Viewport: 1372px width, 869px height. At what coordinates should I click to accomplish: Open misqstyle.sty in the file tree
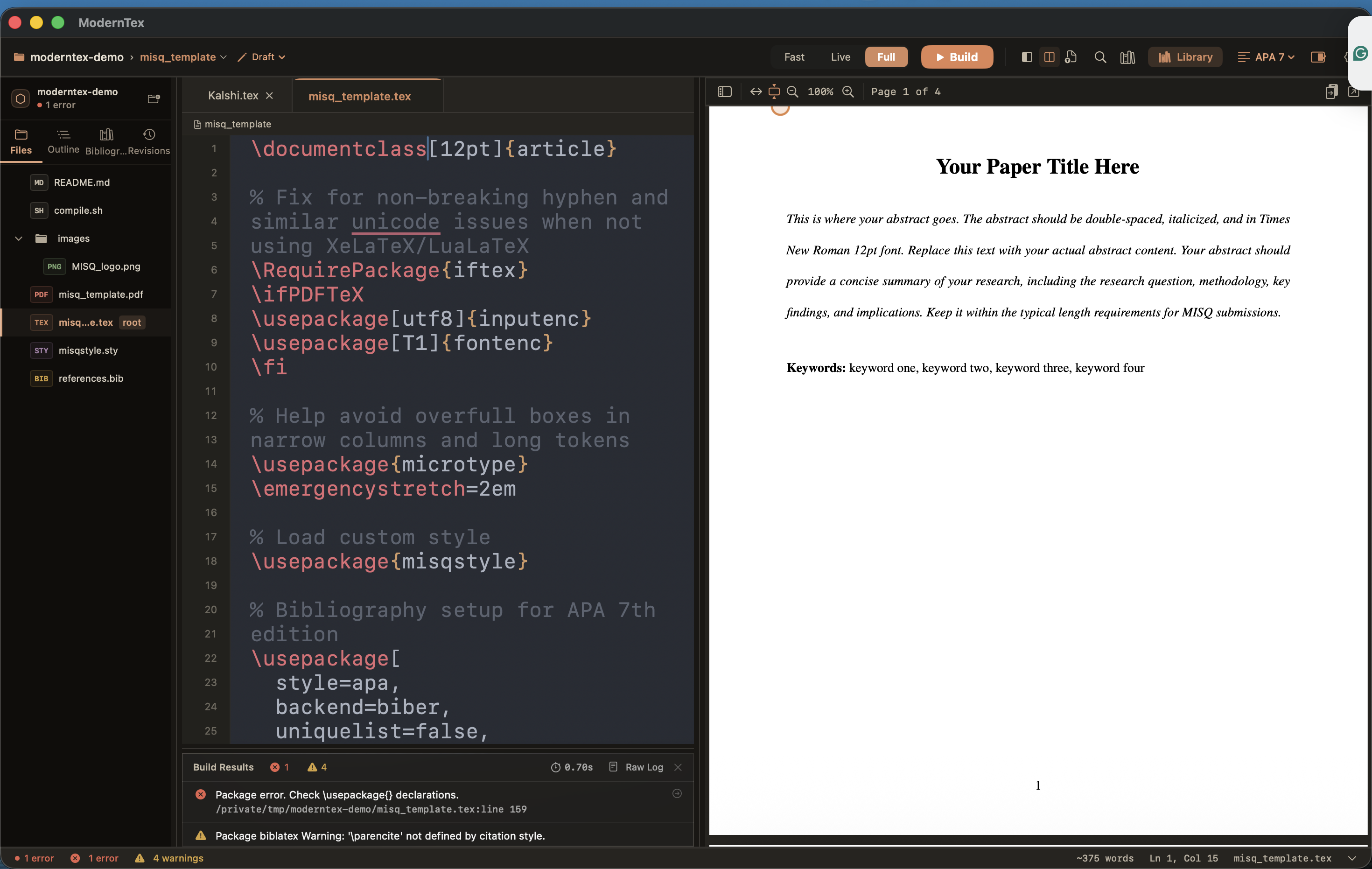85,350
